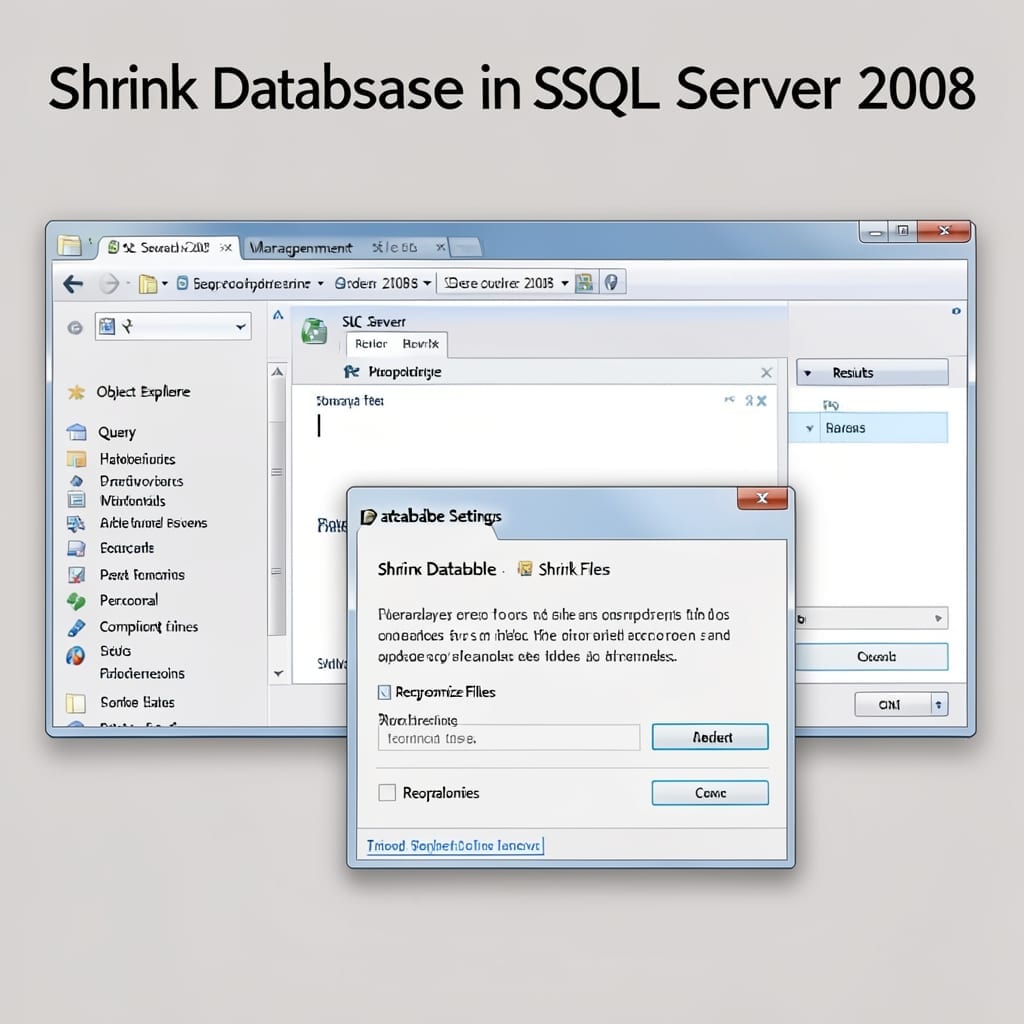Click the green toolbar icon beside 'Sere cuclrer 2008'

tap(584, 282)
